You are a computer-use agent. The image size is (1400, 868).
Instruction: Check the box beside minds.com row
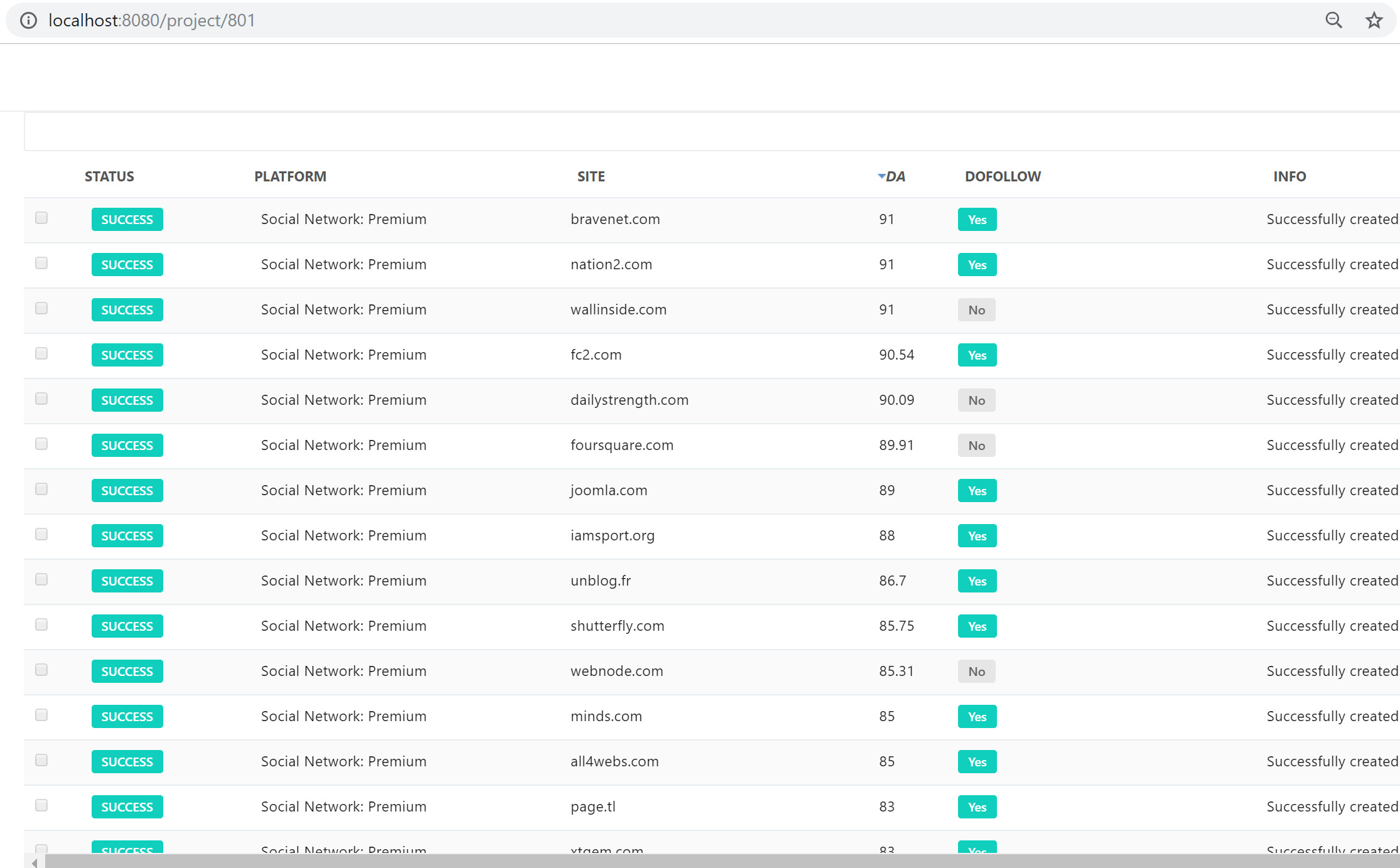click(41, 715)
